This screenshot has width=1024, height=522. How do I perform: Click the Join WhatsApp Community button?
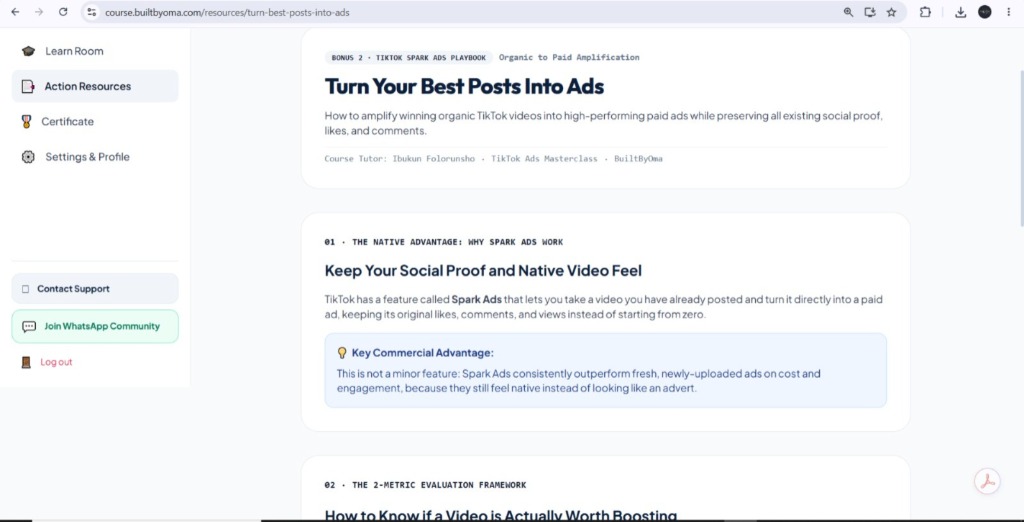[x=95, y=327]
